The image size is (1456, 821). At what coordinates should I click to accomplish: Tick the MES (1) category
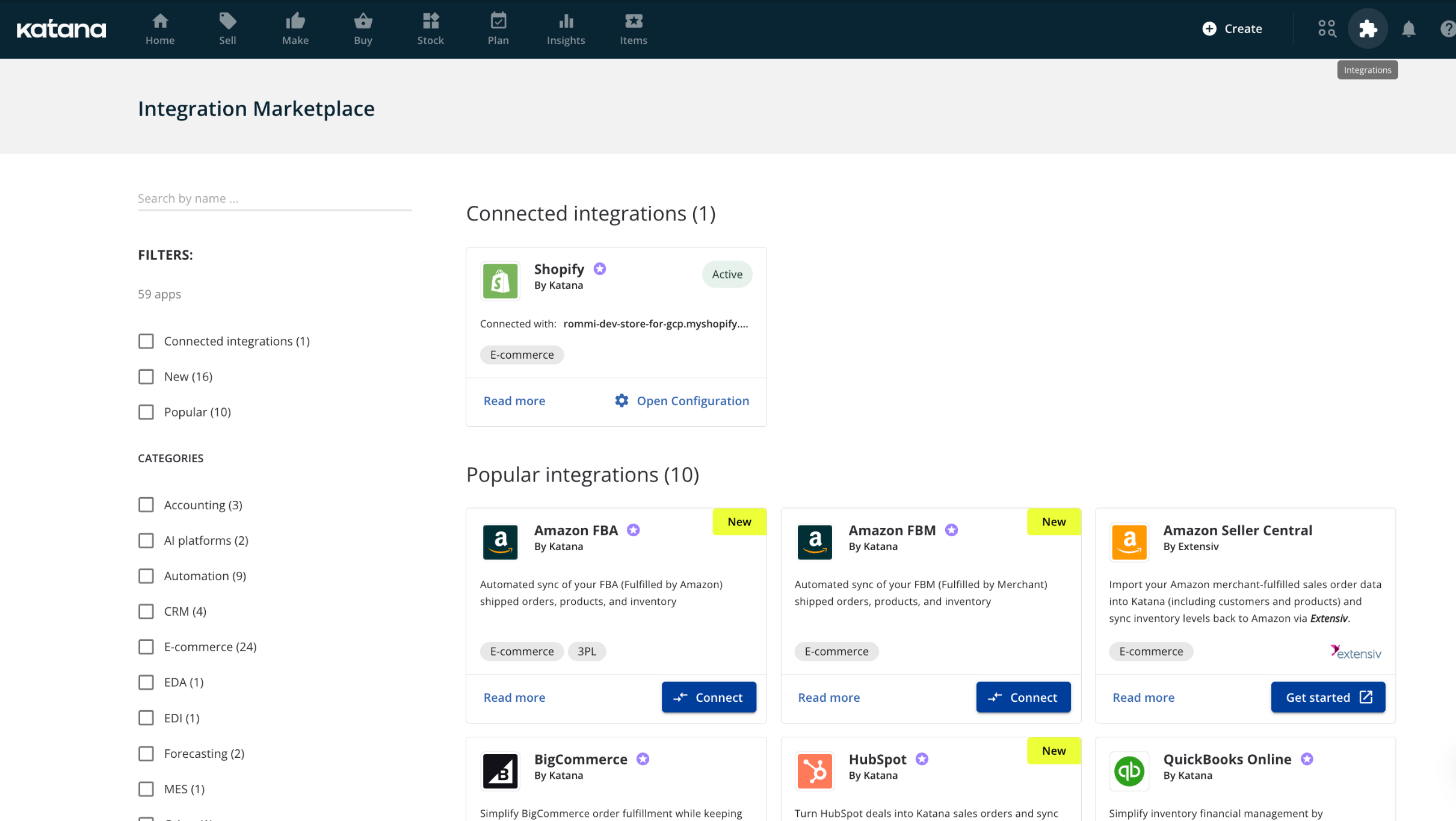point(146,789)
